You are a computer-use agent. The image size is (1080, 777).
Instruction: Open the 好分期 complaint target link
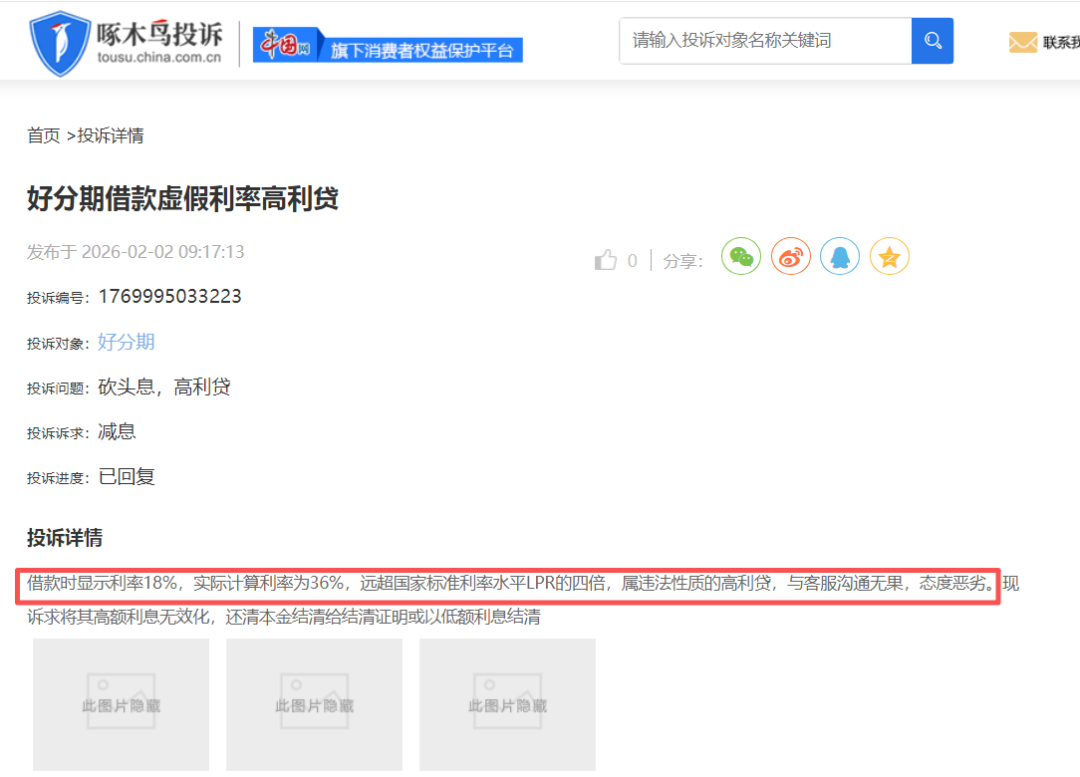click(126, 342)
